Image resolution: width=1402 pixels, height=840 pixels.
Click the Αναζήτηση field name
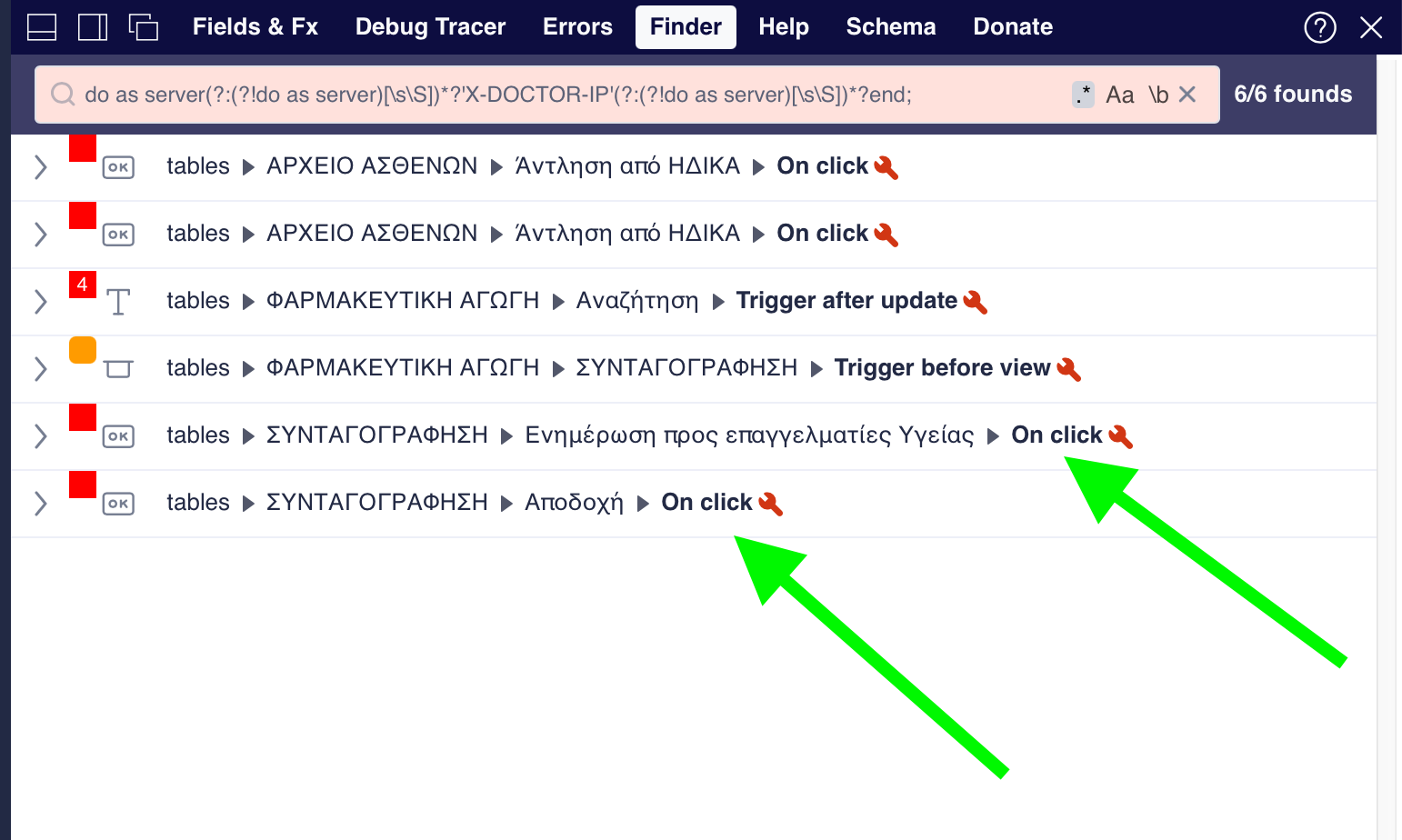tap(637, 301)
